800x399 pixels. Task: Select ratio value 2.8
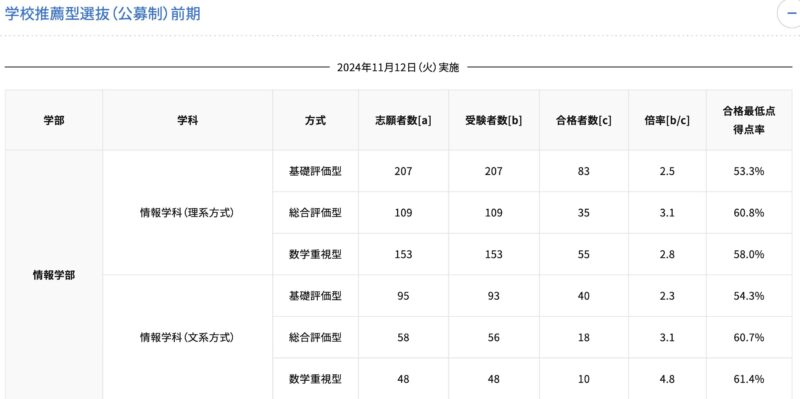667,254
